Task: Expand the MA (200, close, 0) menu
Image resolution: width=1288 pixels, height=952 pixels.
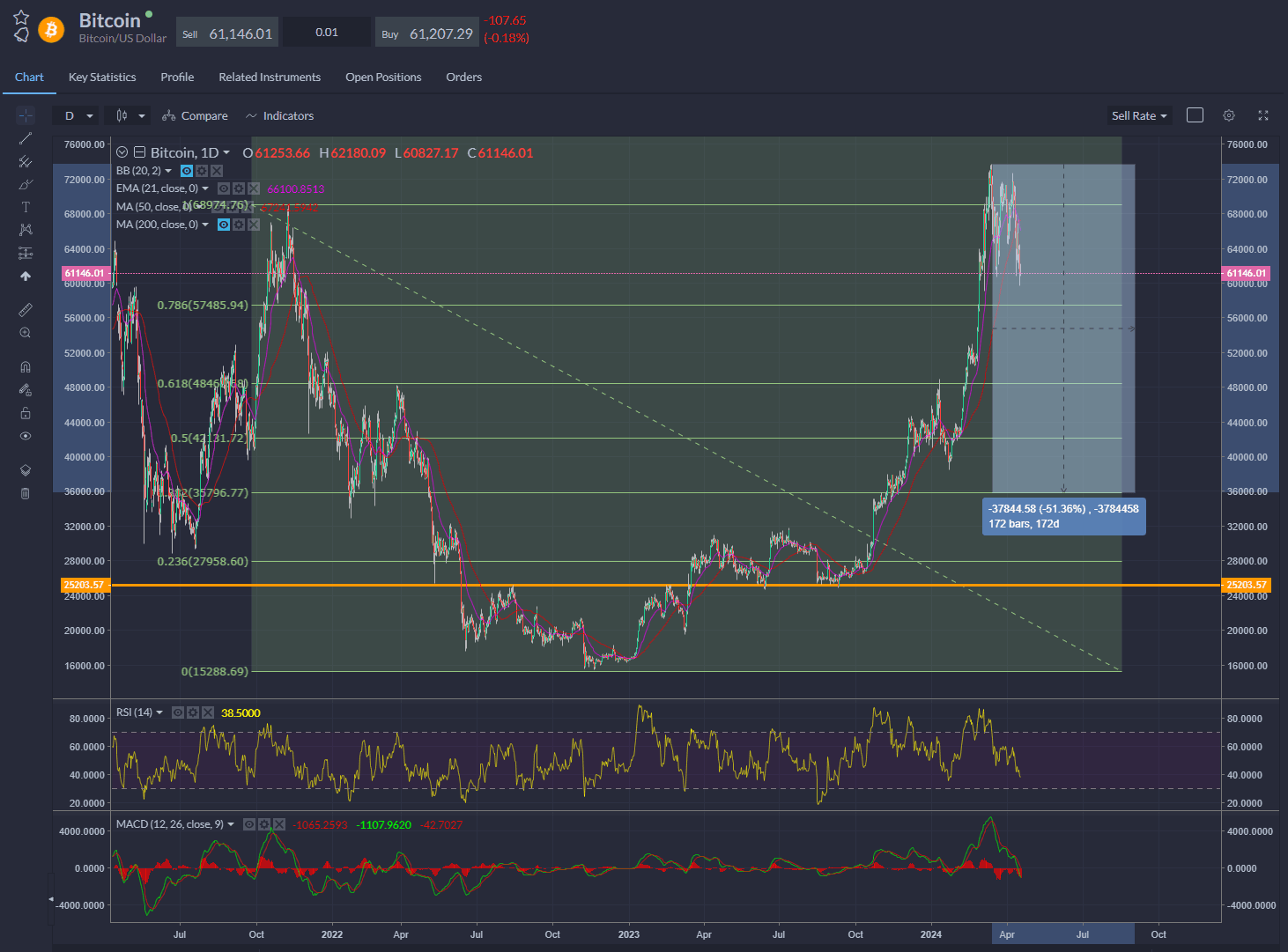Action: (x=205, y=225)
